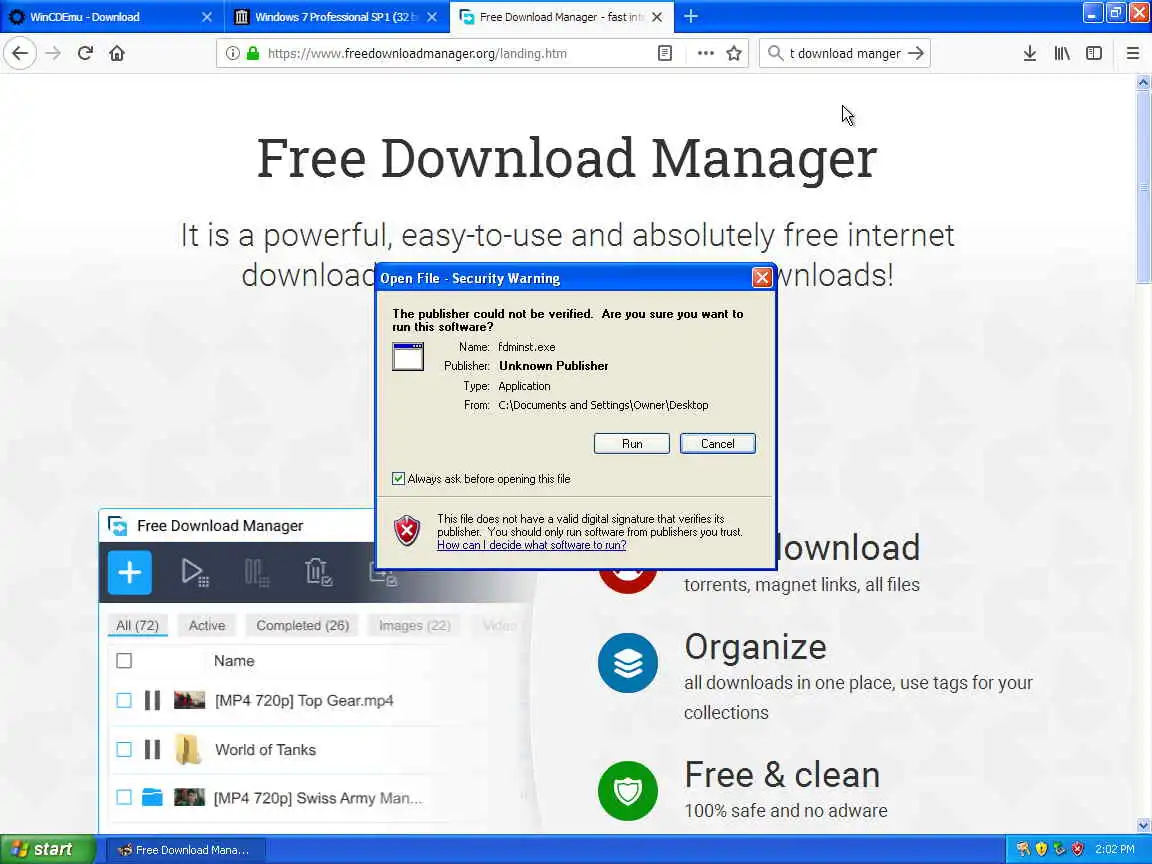
Task: Click the blue plus add-download icon
Action: tap(130, 572)
